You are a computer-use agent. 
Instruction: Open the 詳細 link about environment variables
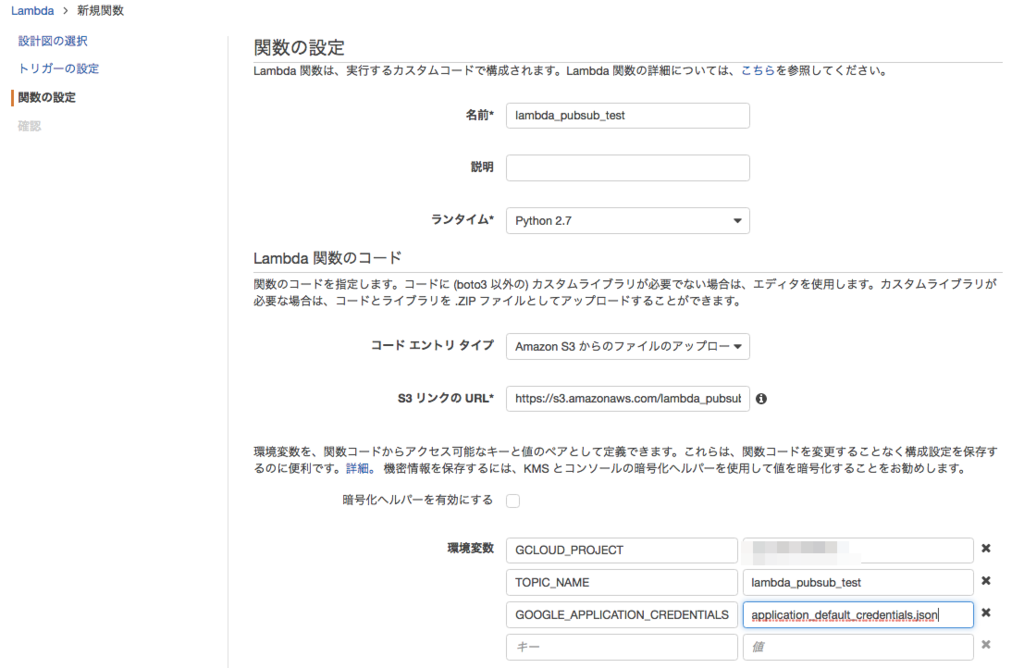(x=357, y=468)
